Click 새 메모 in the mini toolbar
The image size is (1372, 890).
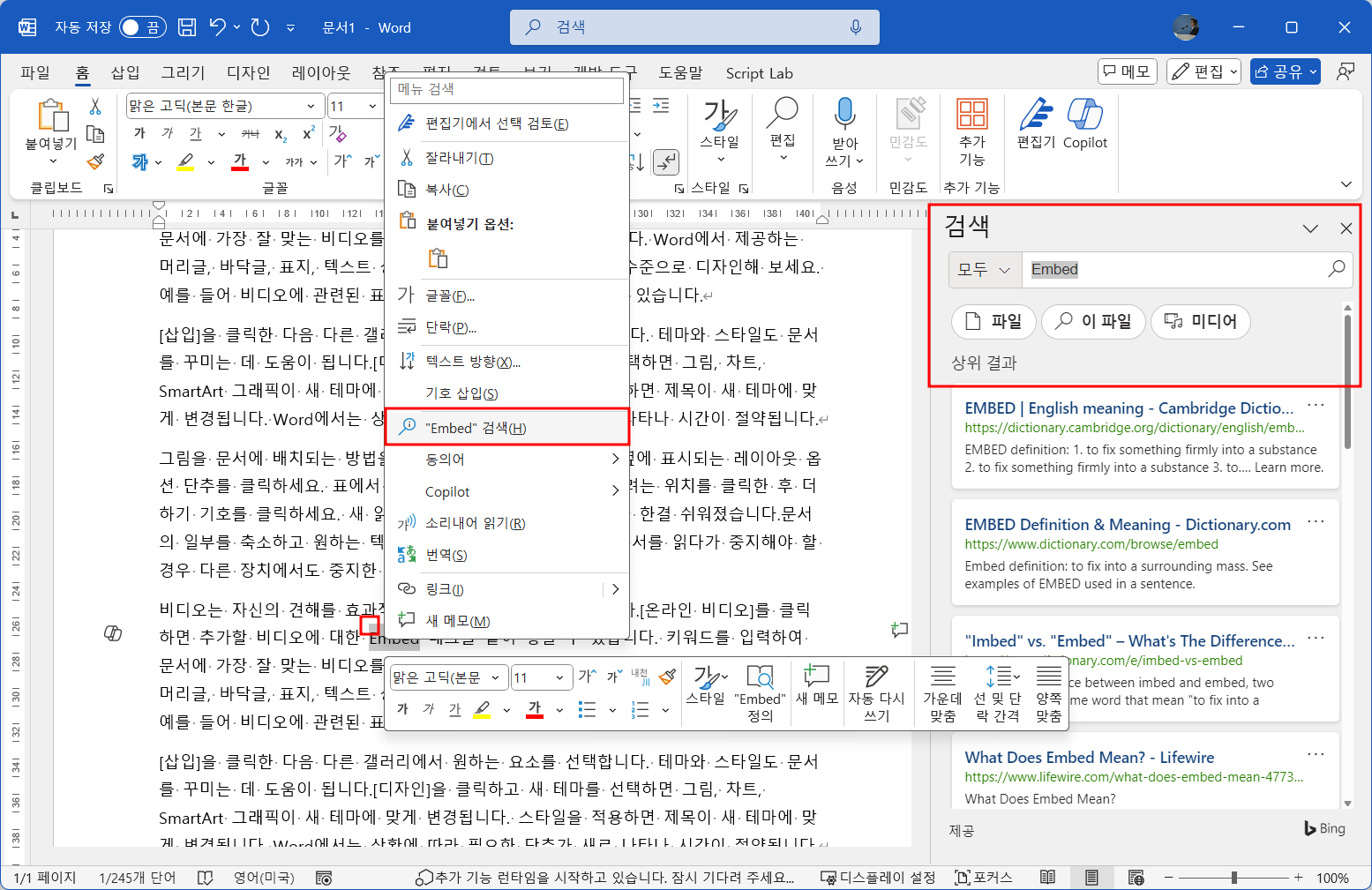pos(816,685)
